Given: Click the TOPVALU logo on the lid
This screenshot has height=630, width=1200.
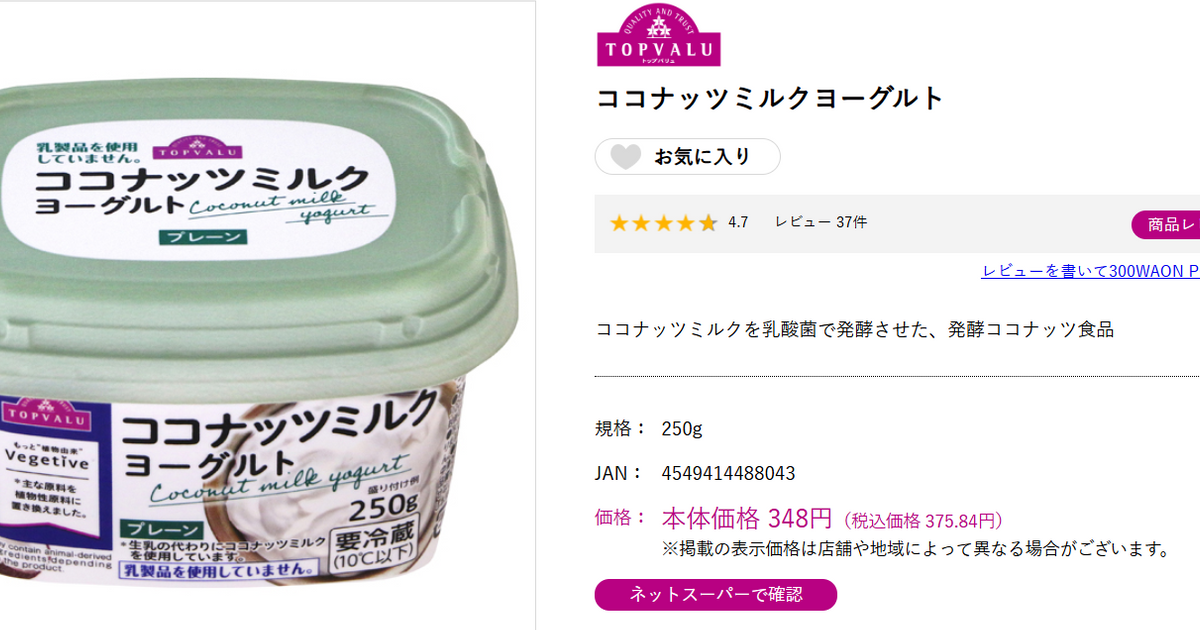Looking at the screenshot, I should click(x=180, y=151).
